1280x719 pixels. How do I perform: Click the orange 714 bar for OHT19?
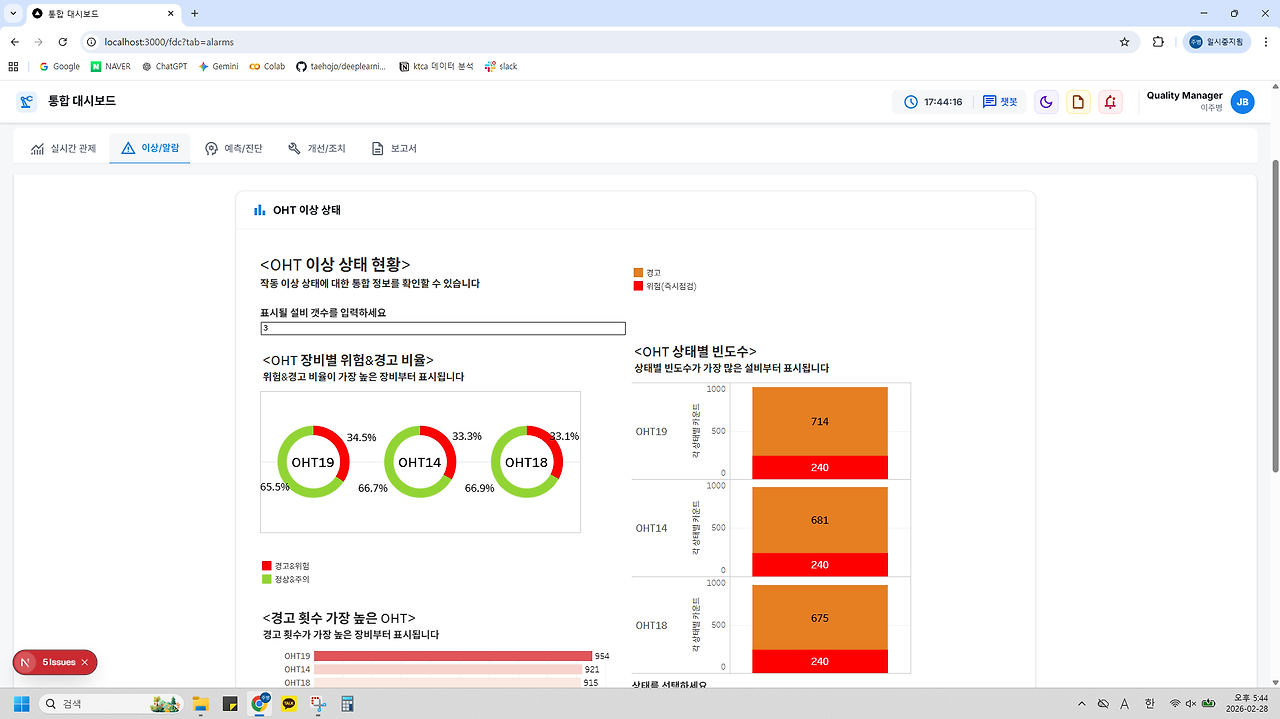820,421
